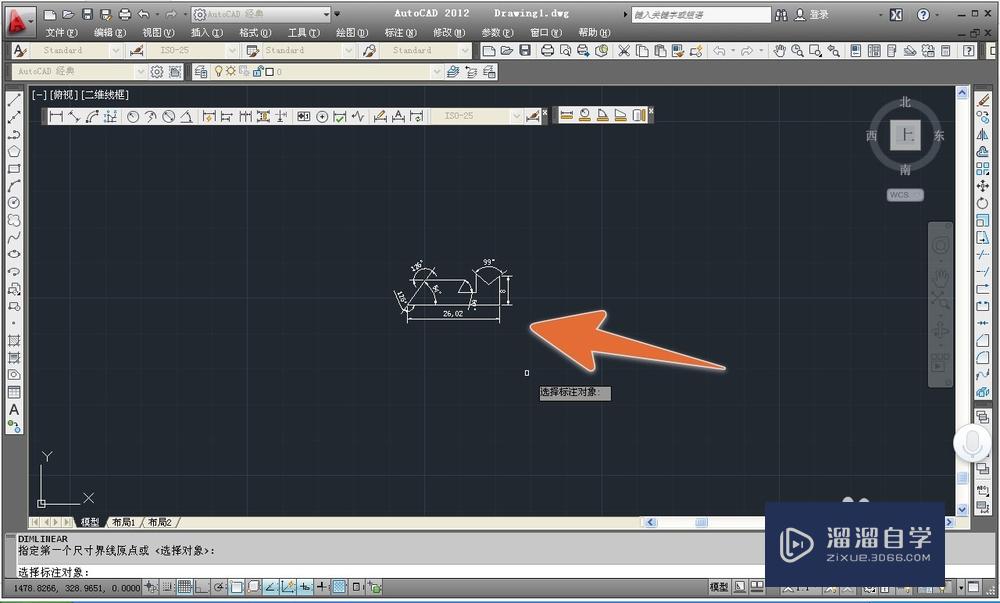
Task: Toggle Object Snap Tracking in the status bar
Action: 270,586
